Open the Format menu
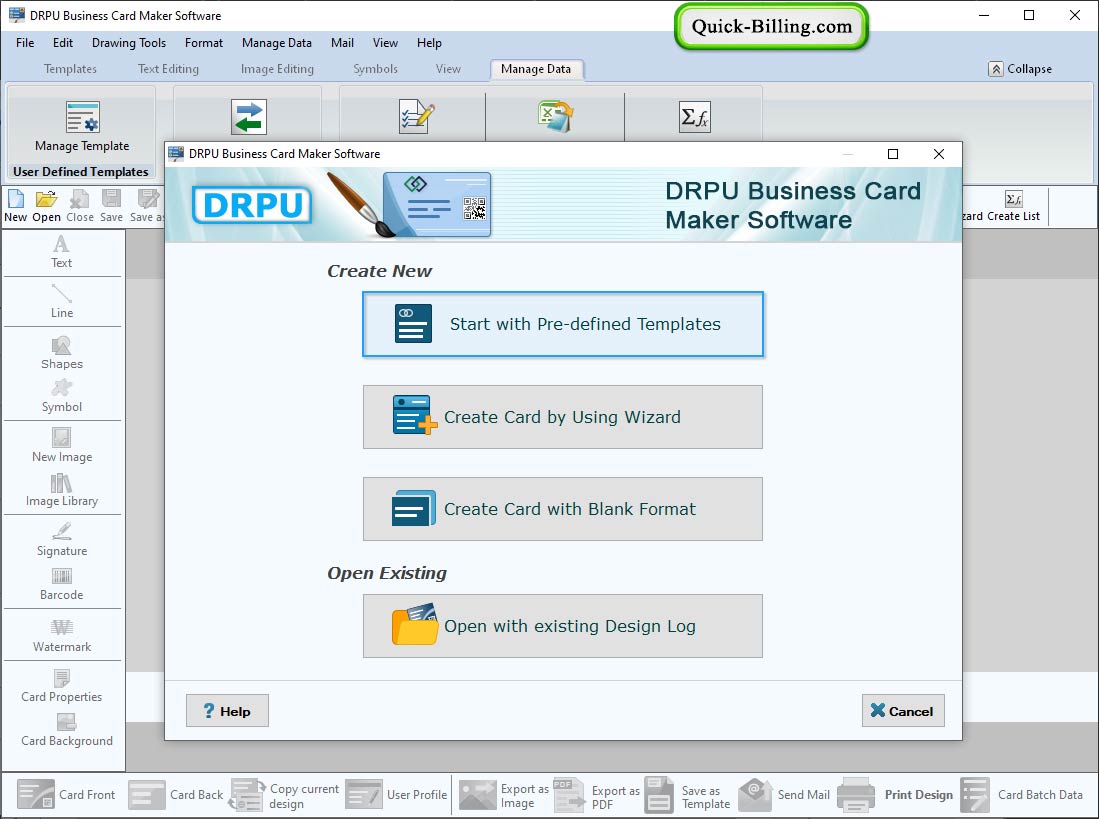 (204, 43)
